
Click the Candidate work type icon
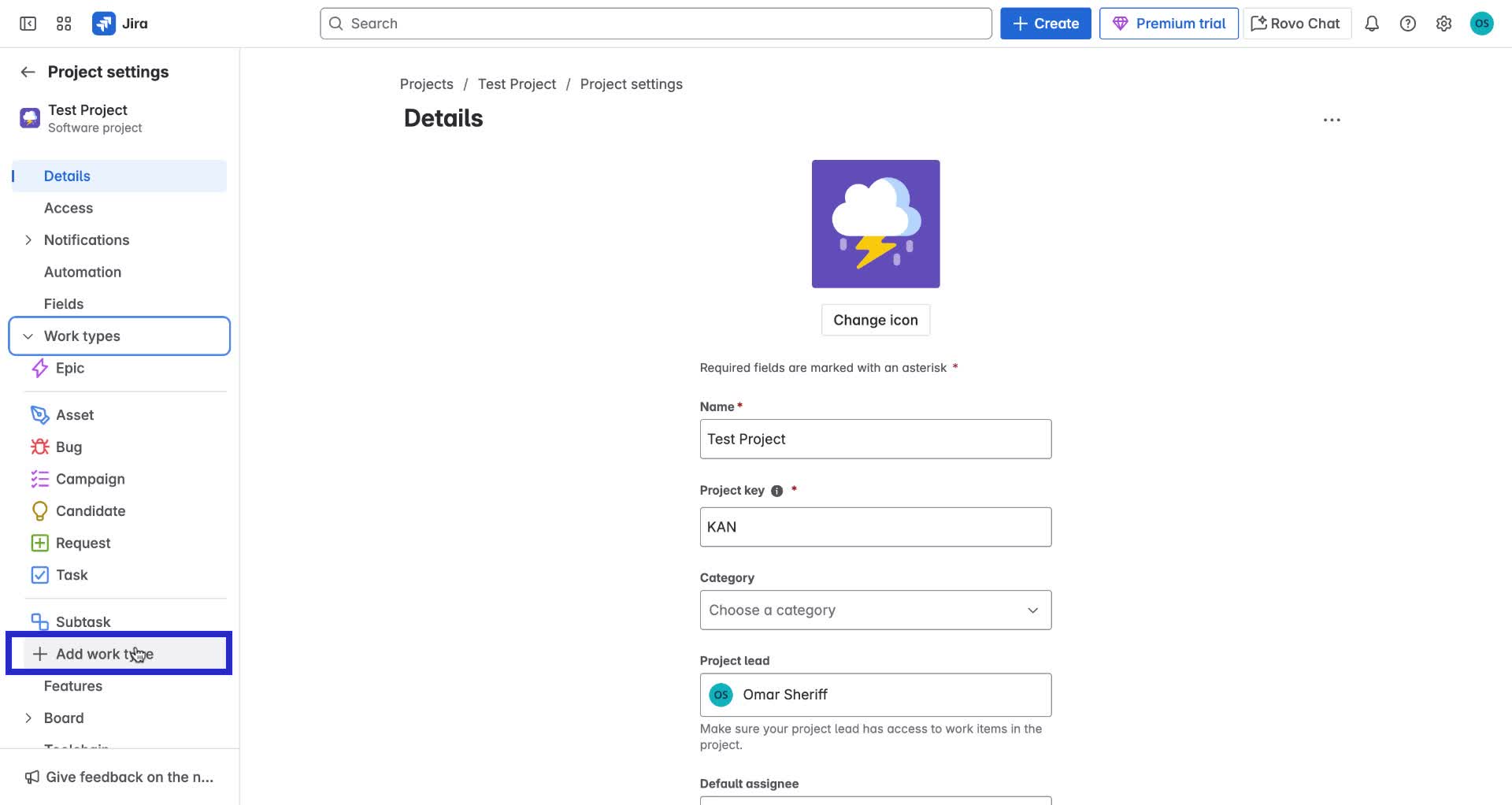click(x=39, y=510)
